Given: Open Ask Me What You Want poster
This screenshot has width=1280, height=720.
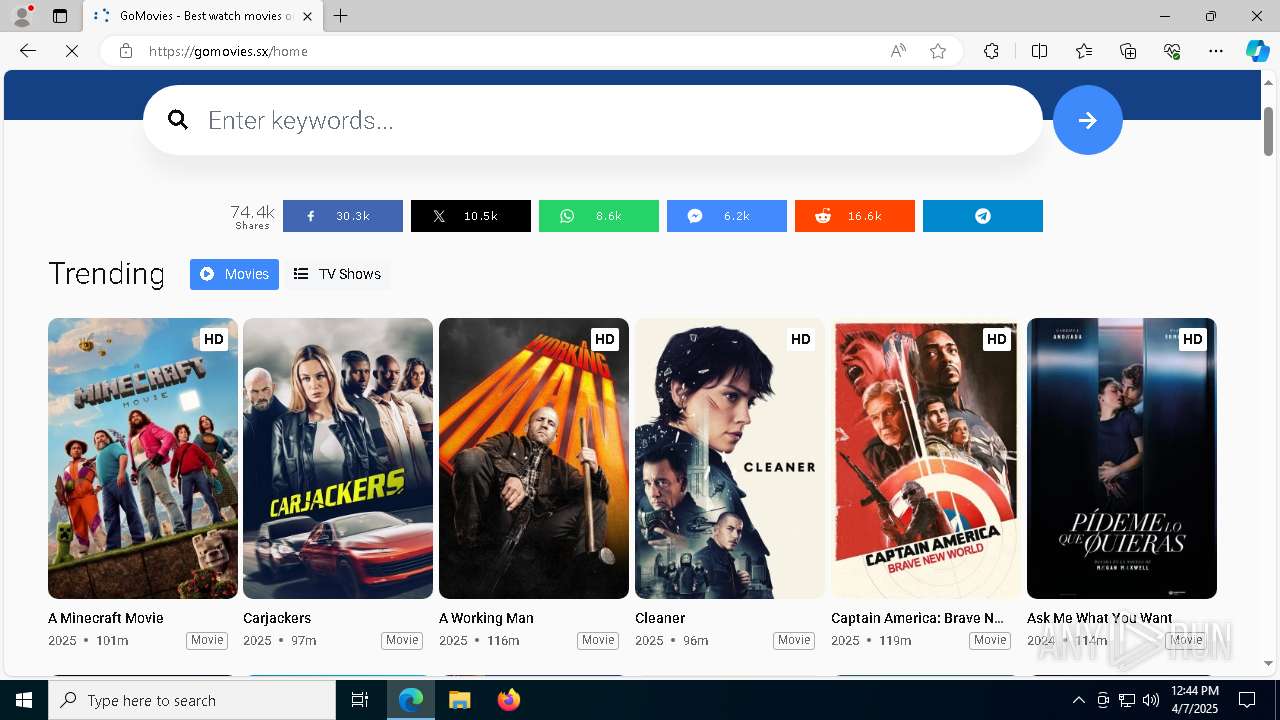Looking at the screenshot, I should click(x=1122, y=458).
